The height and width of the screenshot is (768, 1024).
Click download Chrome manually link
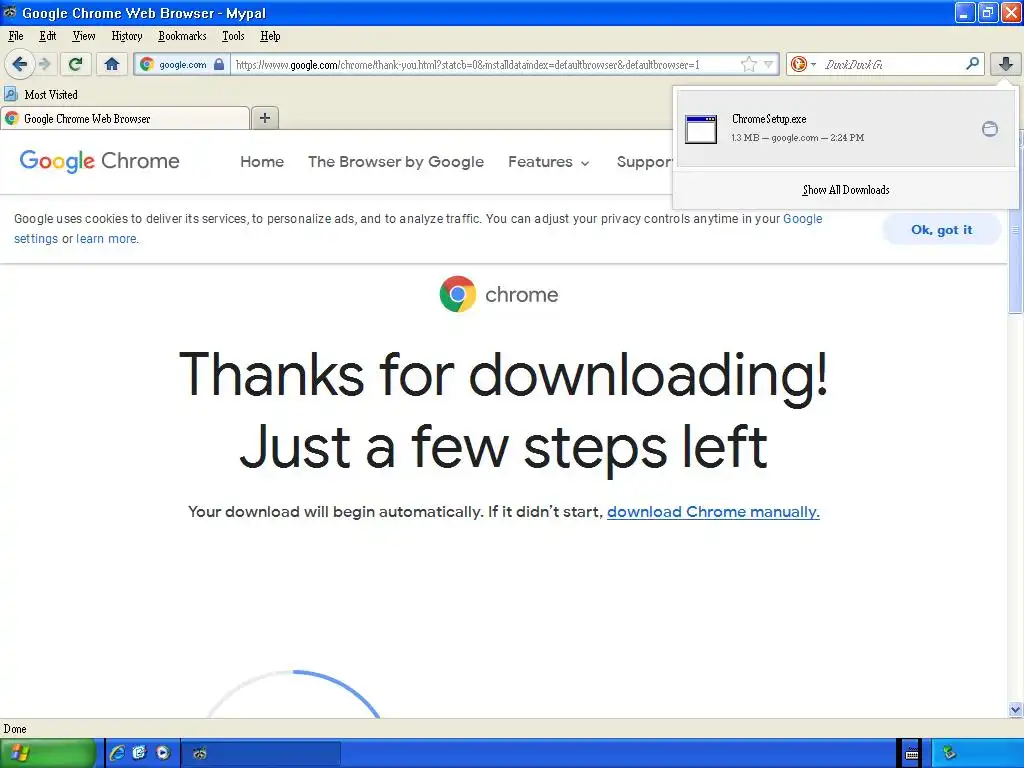(713, 512)
